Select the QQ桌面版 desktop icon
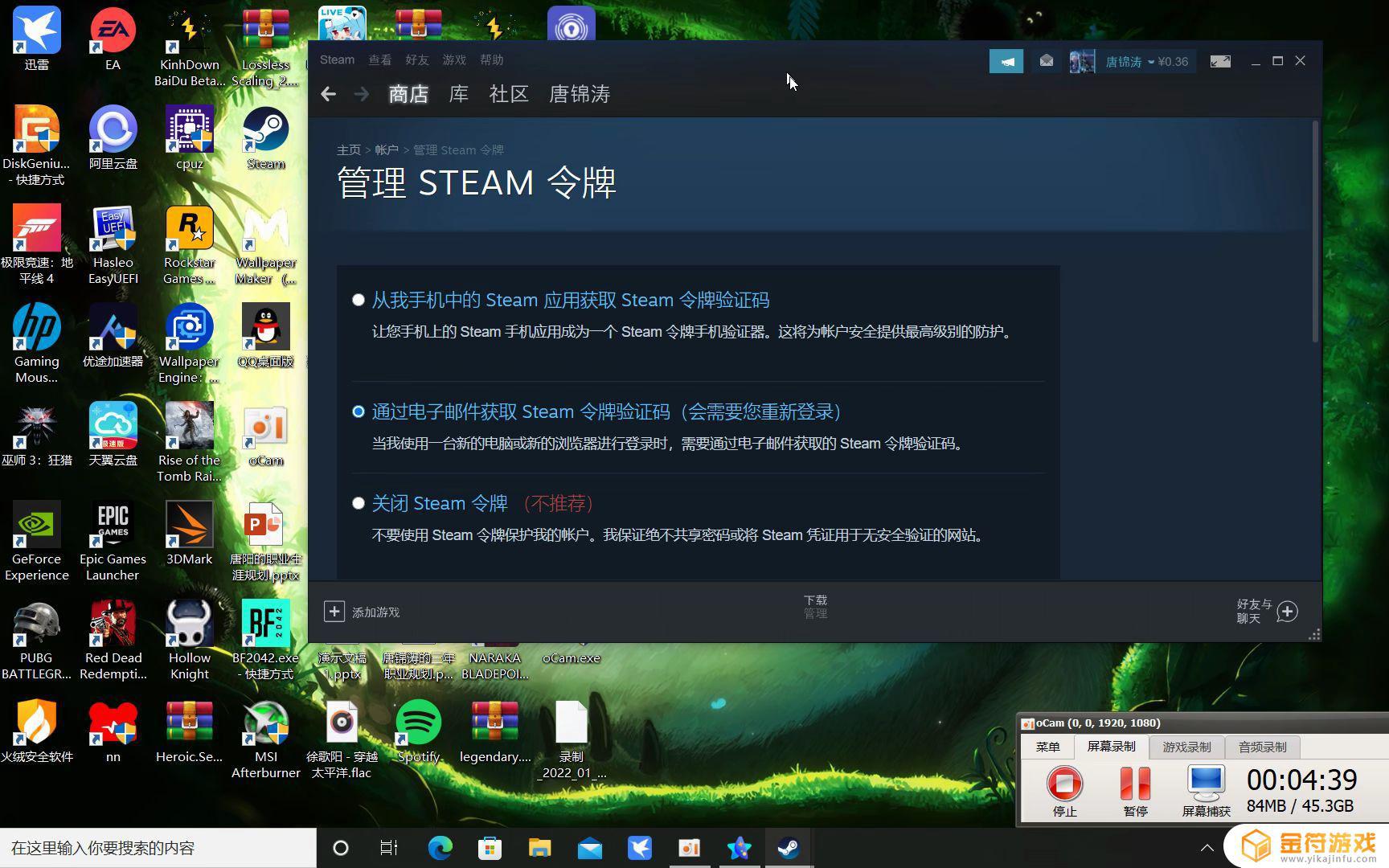This screenshot has width=1389, height=868. (x=266, y=335)
